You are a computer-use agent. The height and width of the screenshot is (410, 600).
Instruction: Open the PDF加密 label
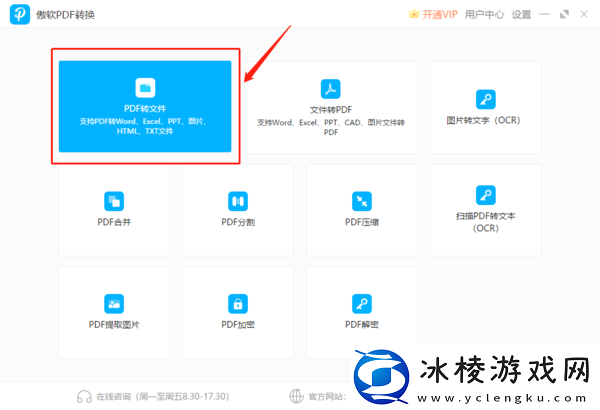tap(238, 325)
